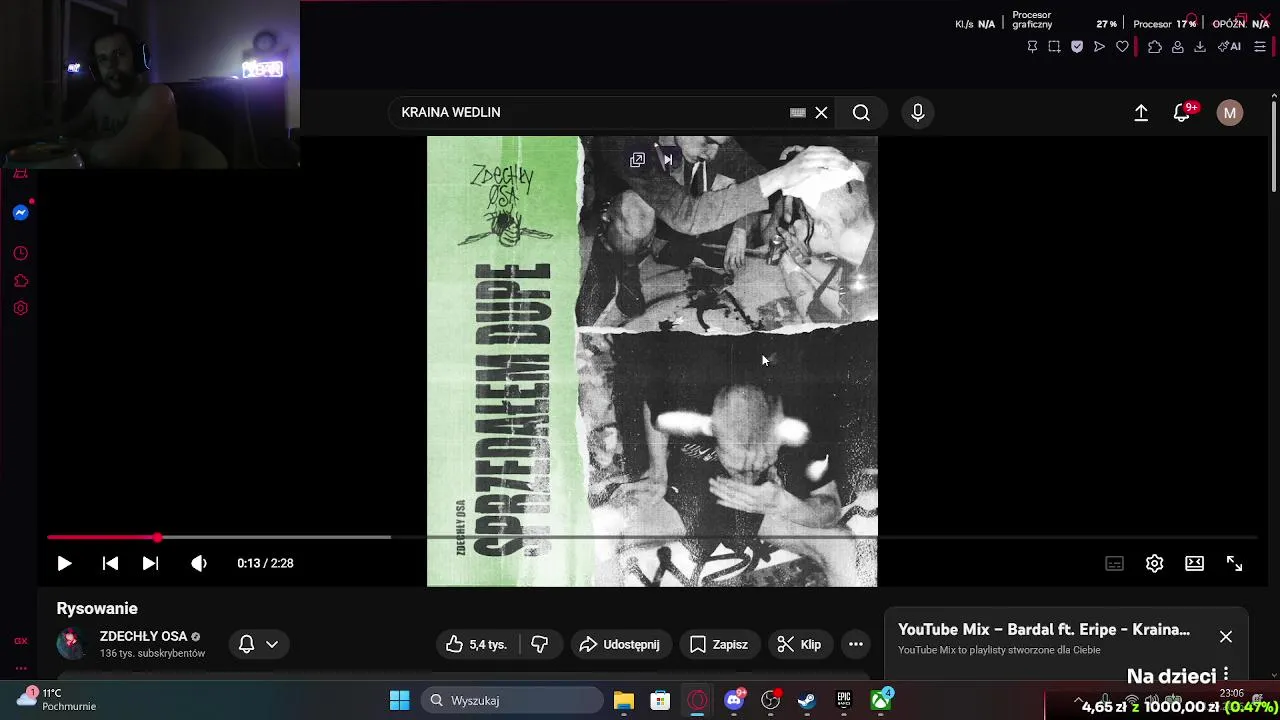Screen dimensions: 1280x720
Task: Skip to the next video
Action: (x=150, y=563)
